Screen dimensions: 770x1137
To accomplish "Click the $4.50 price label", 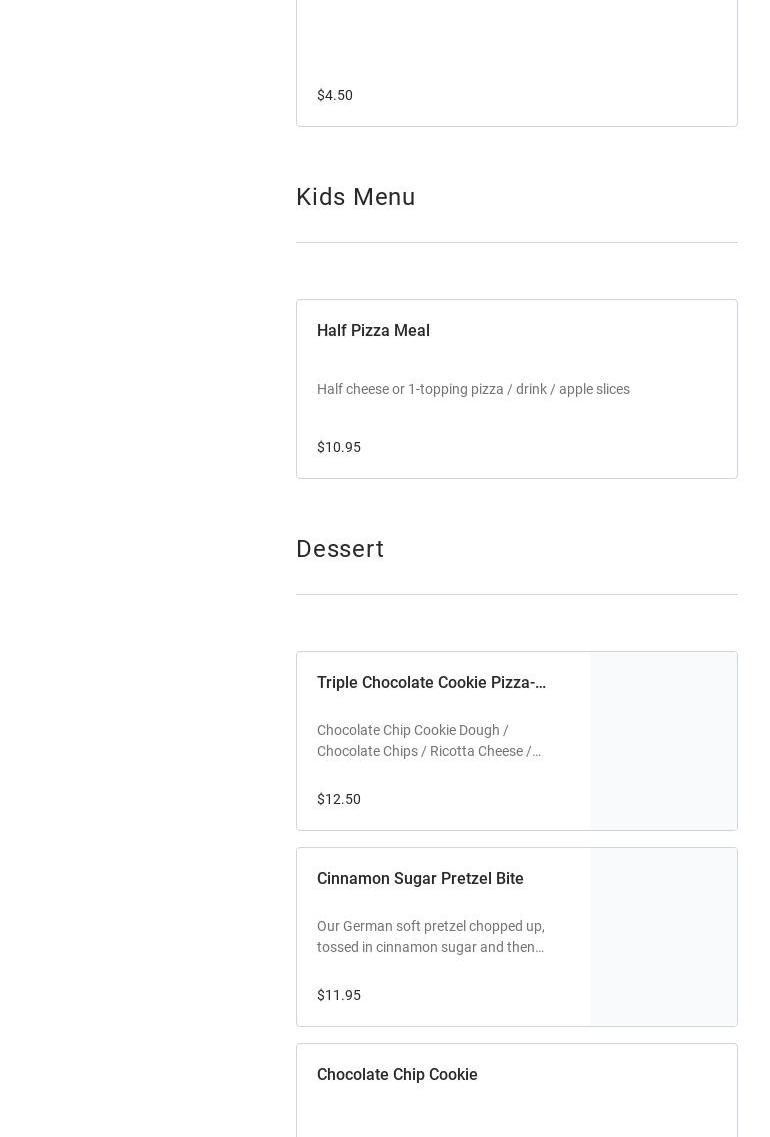I will point(335,95).
